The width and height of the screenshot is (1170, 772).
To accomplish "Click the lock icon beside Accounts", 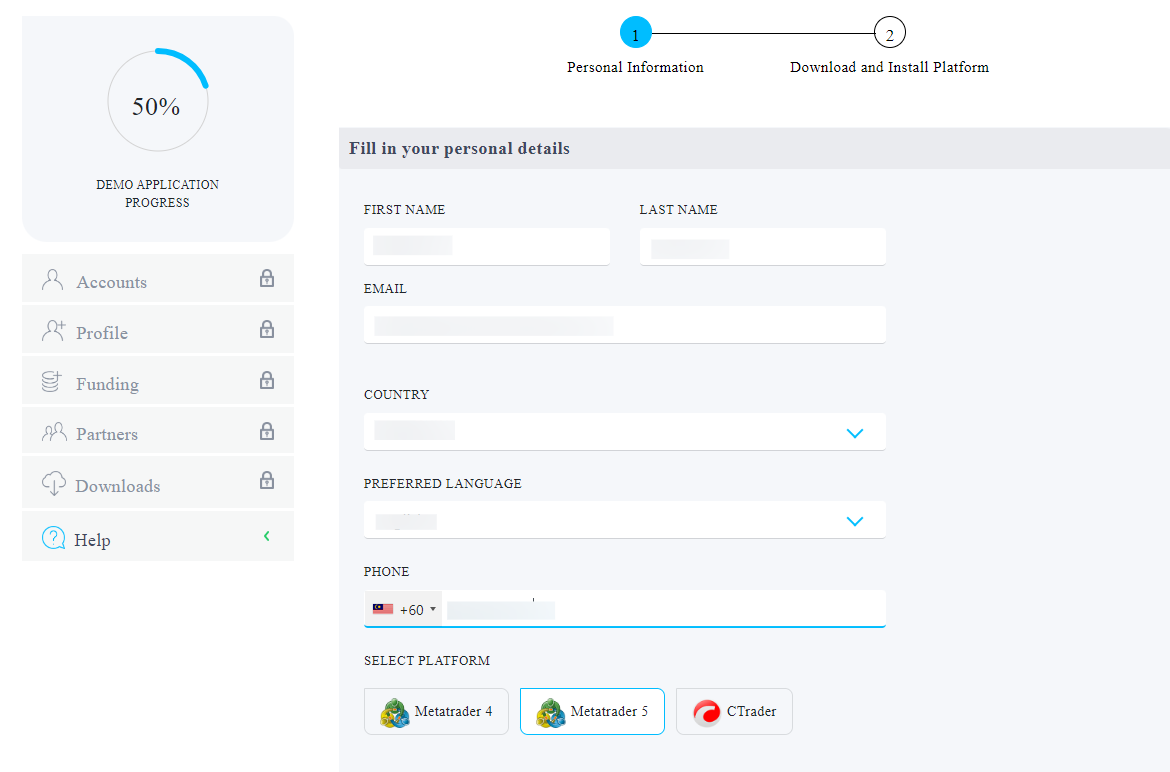I will 267,279.
